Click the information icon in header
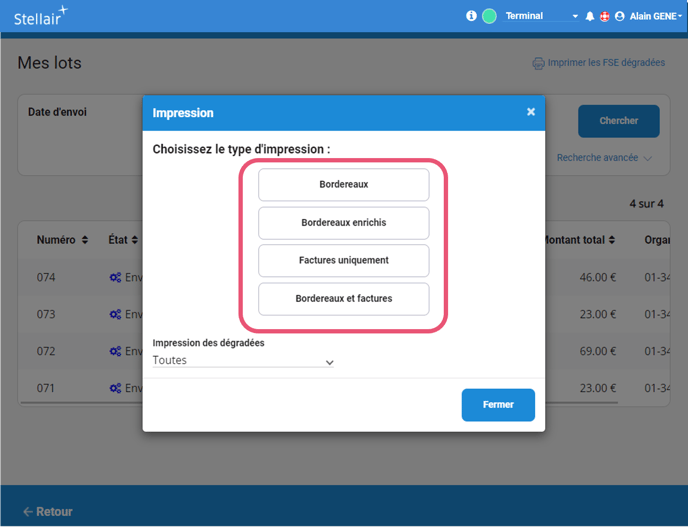The height and width of the screenshot is (529, 688). pos(471,16)
